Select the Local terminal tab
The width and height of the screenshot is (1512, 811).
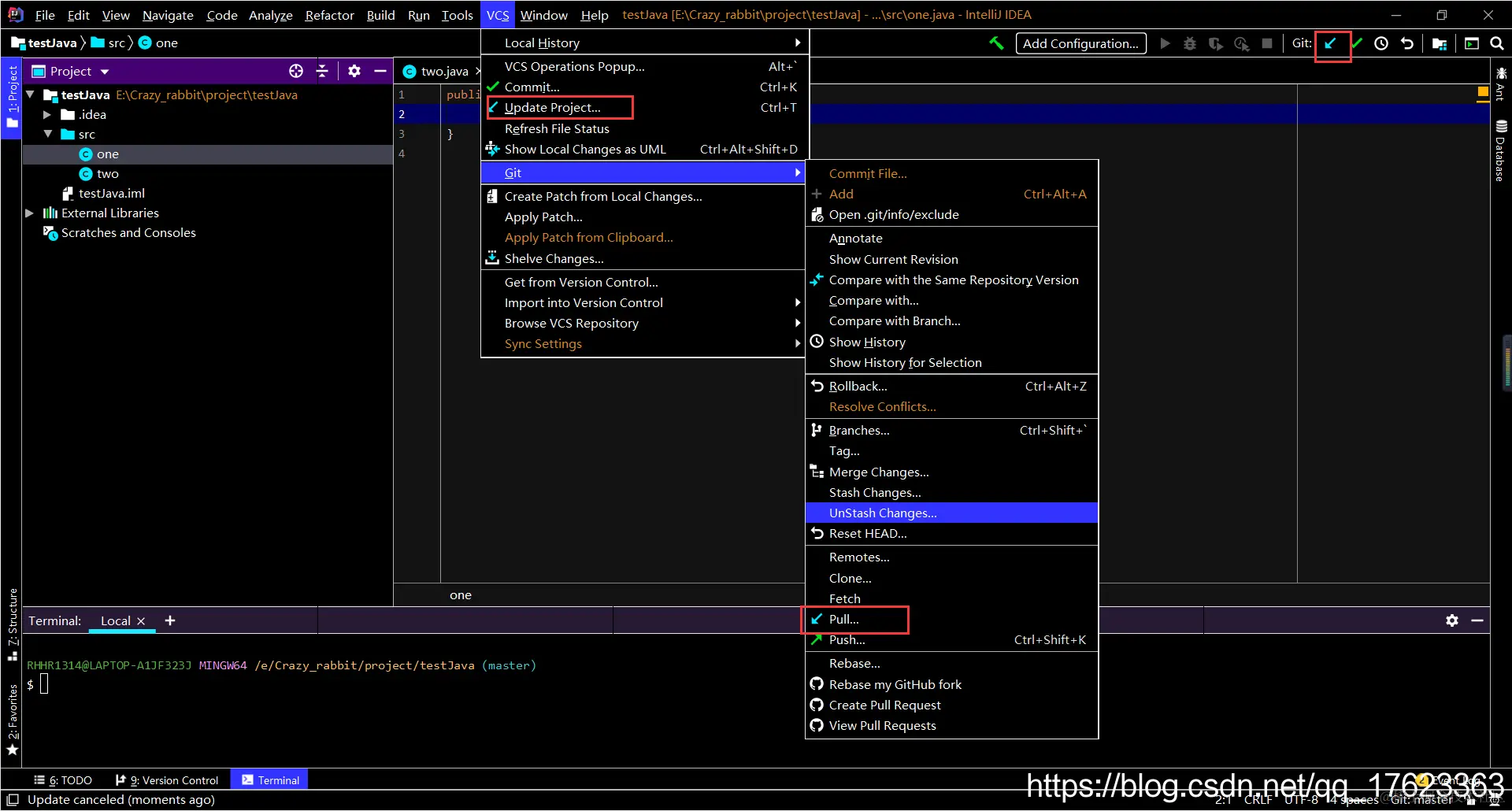[115, 620]
